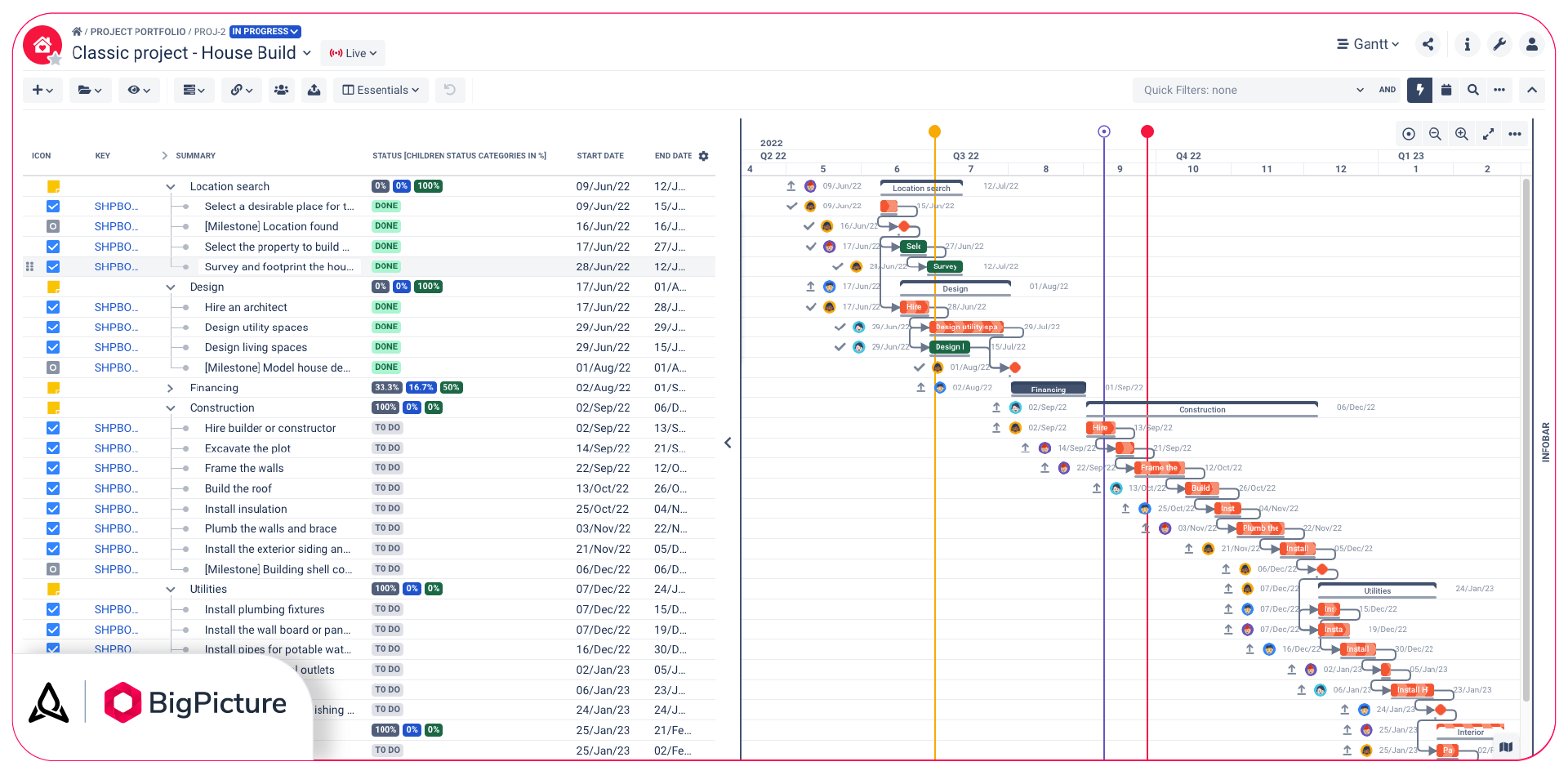Screen dimensions: 1568x784
Task: Click the share icon in the header
Action: coord(1428,44)
